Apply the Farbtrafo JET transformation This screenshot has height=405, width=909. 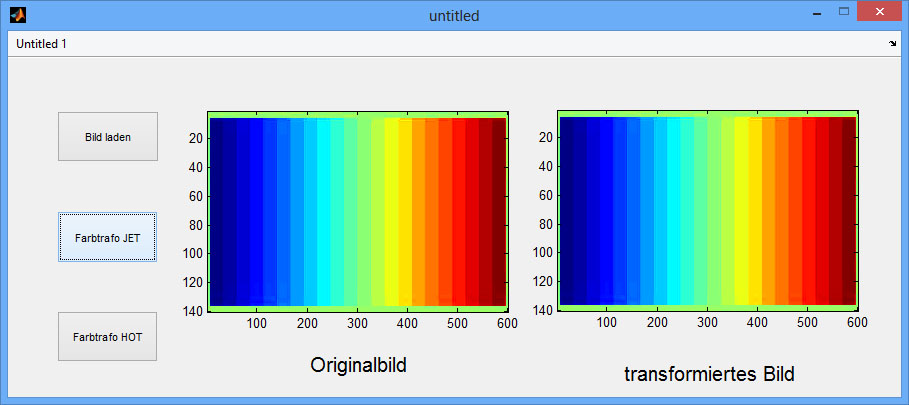(x=107, y=237)
